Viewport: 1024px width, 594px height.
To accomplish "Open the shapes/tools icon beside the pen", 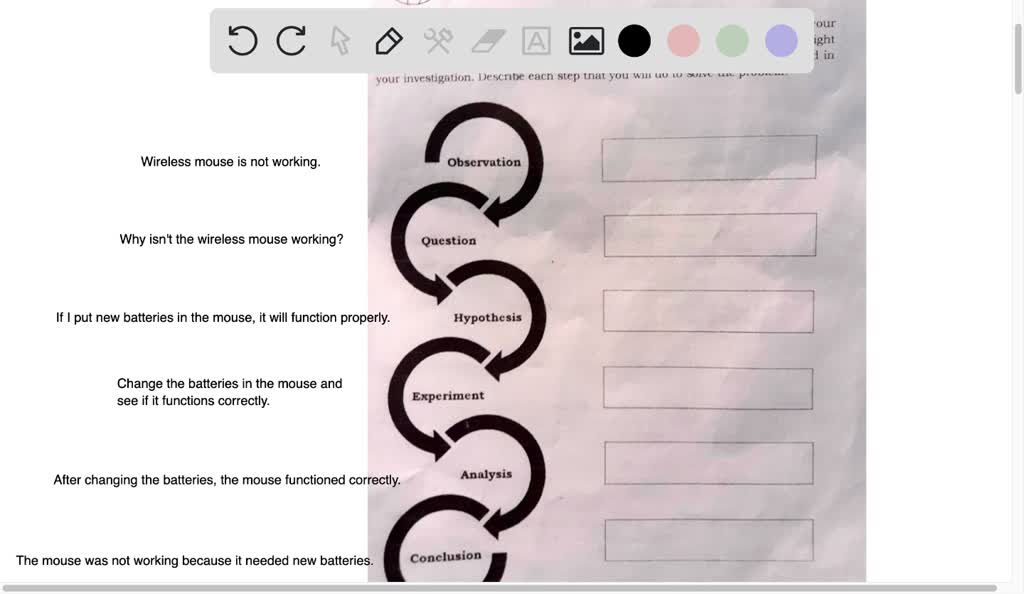I will [x=437, y=40].
